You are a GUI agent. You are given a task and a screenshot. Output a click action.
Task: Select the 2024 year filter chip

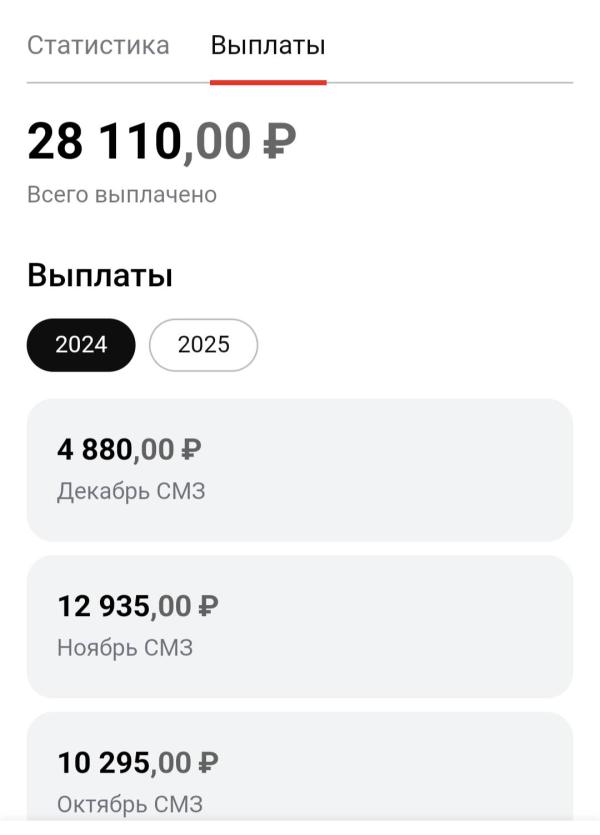[x=81, y=345]
